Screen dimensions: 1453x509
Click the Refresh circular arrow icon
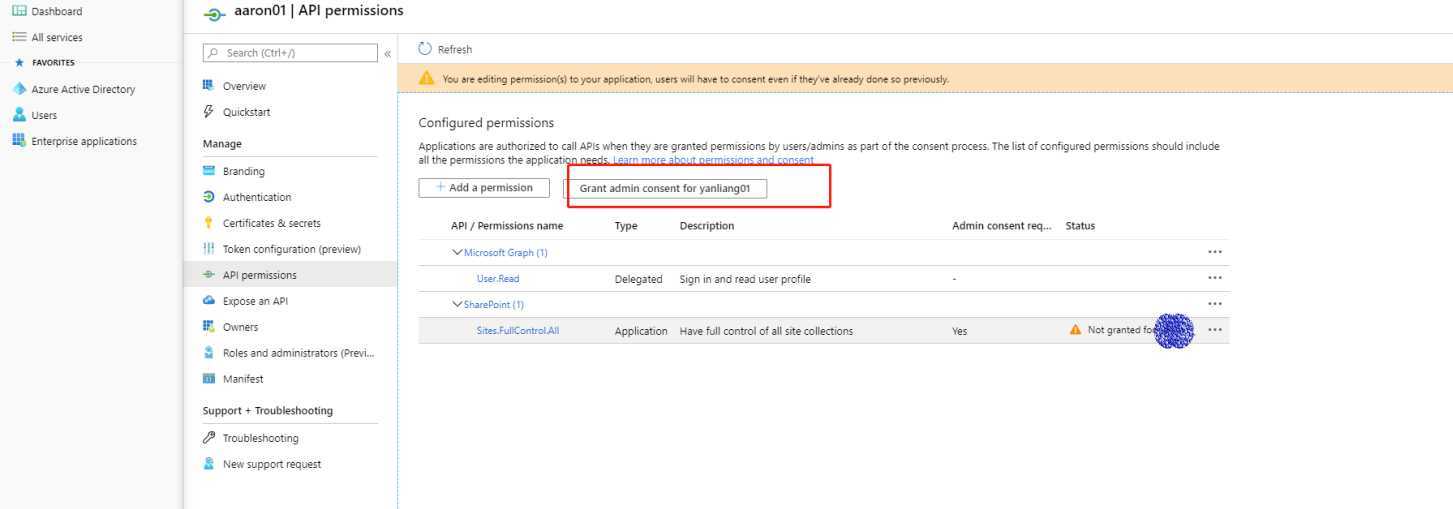425,49
